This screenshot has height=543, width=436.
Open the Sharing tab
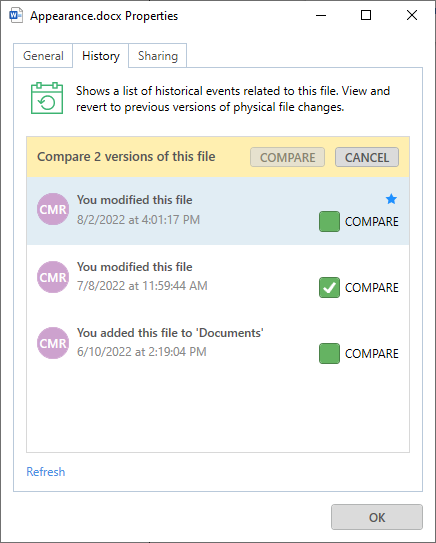[x=158, y=56]
